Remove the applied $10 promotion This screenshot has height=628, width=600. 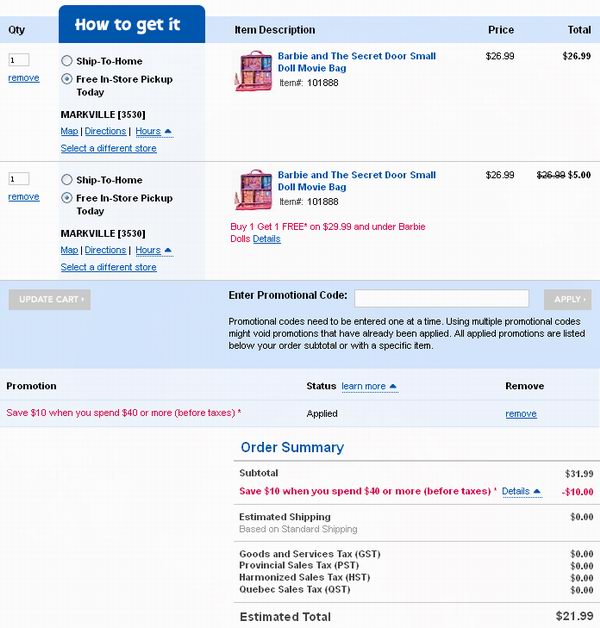tap(521, 414)
